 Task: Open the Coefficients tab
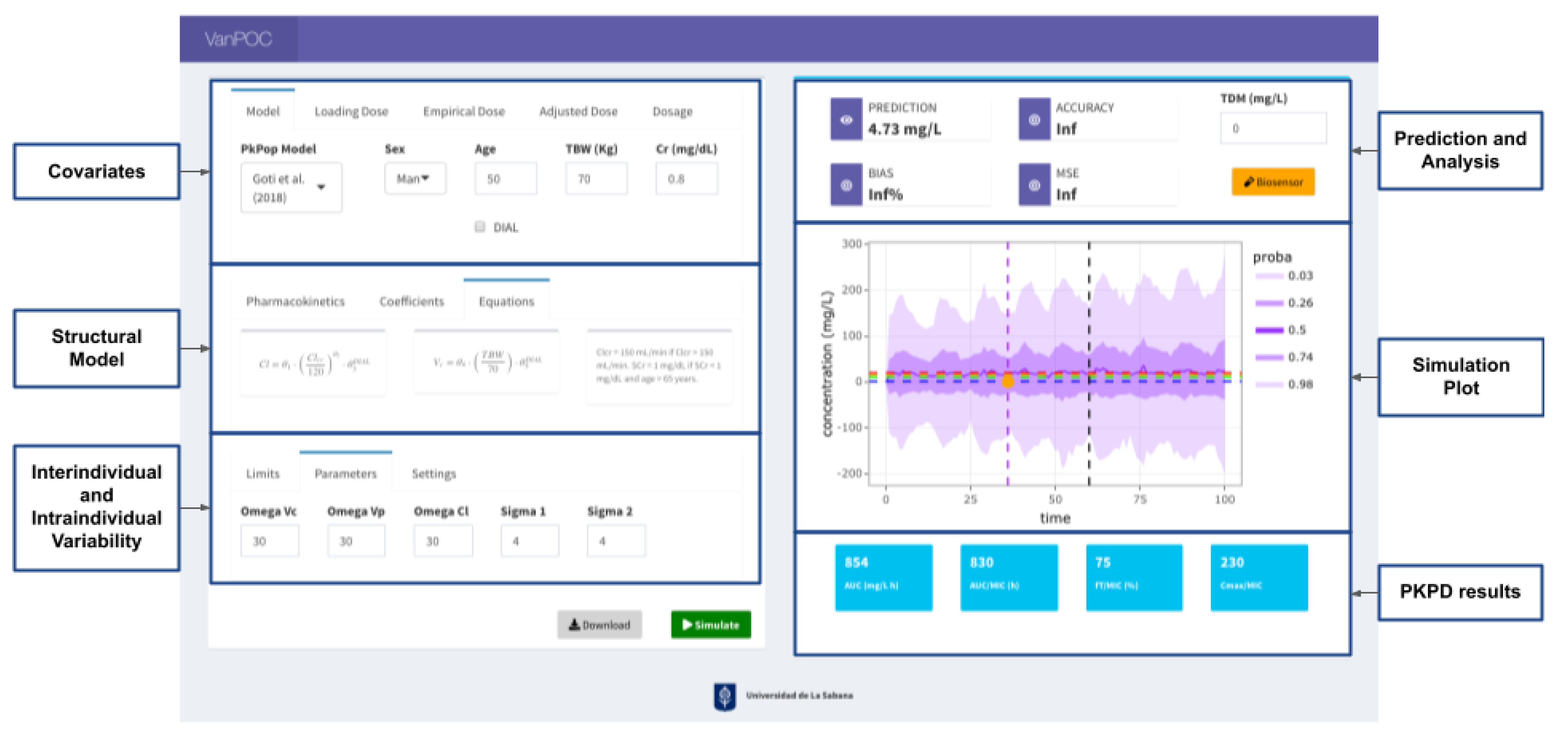[411, 301]
